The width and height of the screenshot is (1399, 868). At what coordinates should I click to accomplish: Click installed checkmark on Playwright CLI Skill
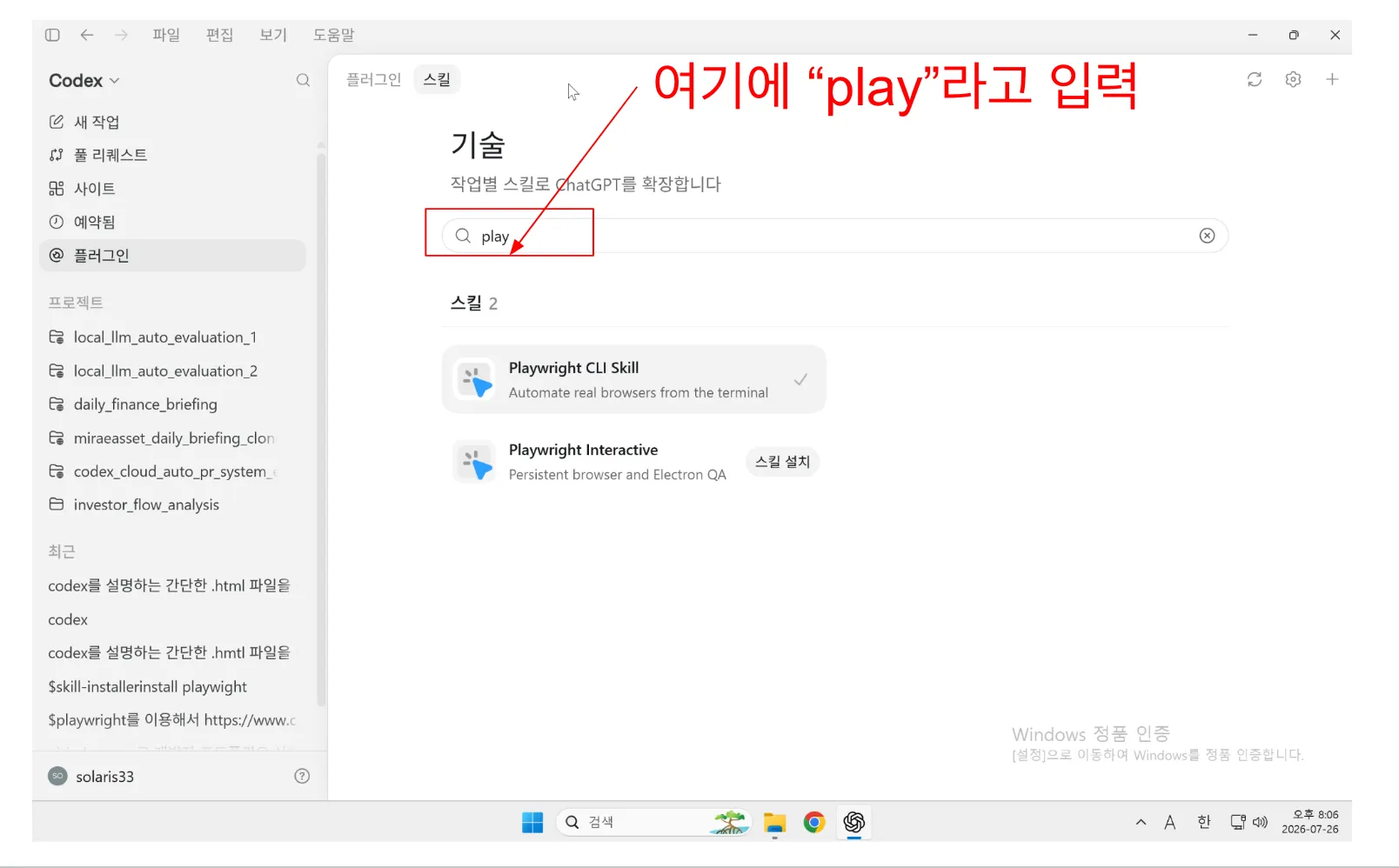coord(800,379)
